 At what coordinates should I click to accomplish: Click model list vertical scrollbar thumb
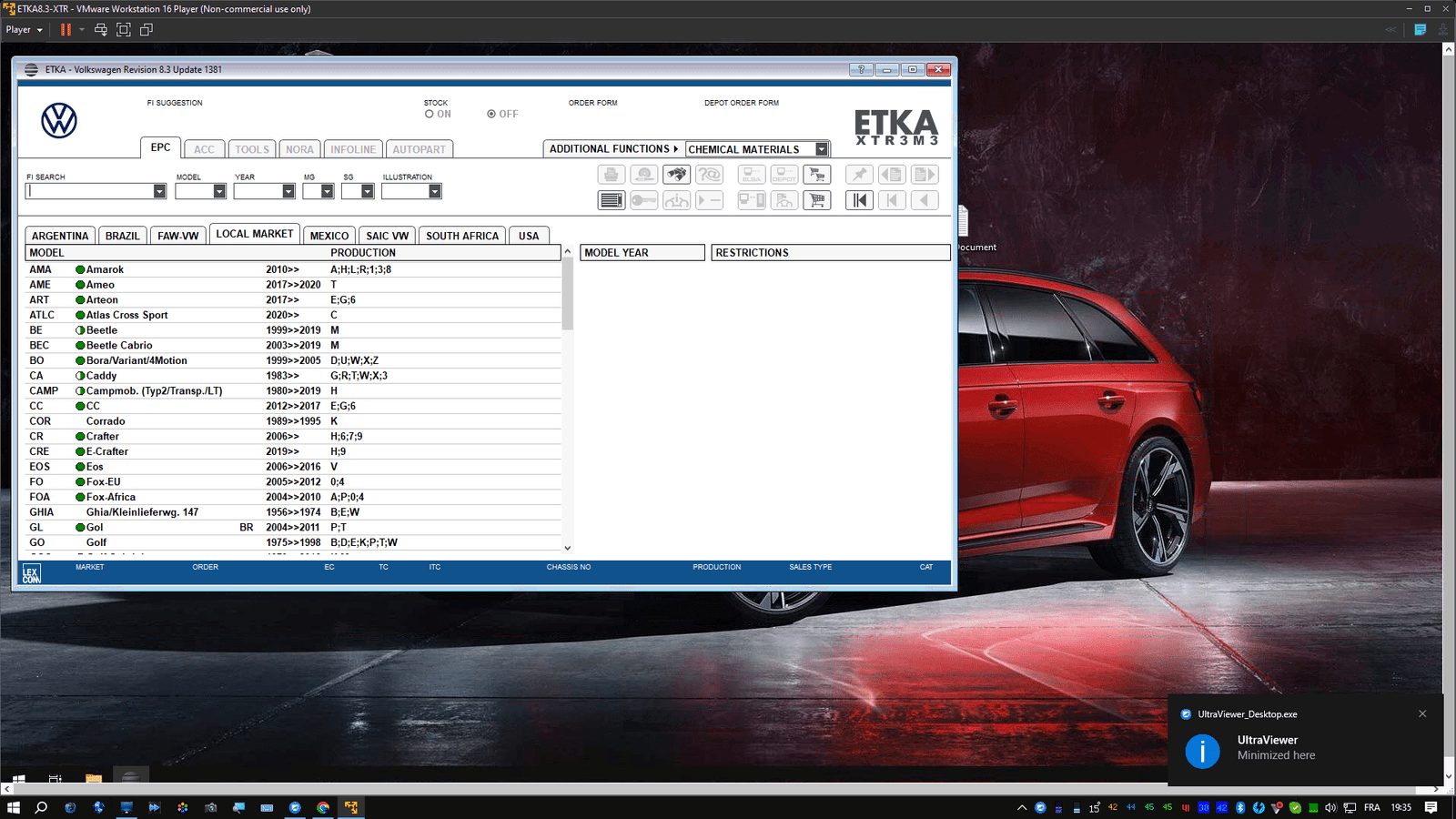click(x=568, y=295)
